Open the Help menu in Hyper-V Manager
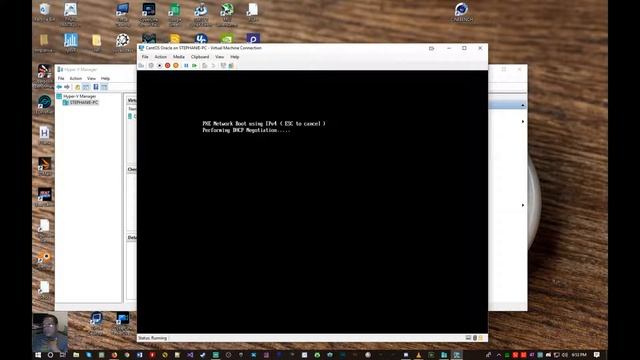This screenshot has width=640, height=360. (105, 78)
